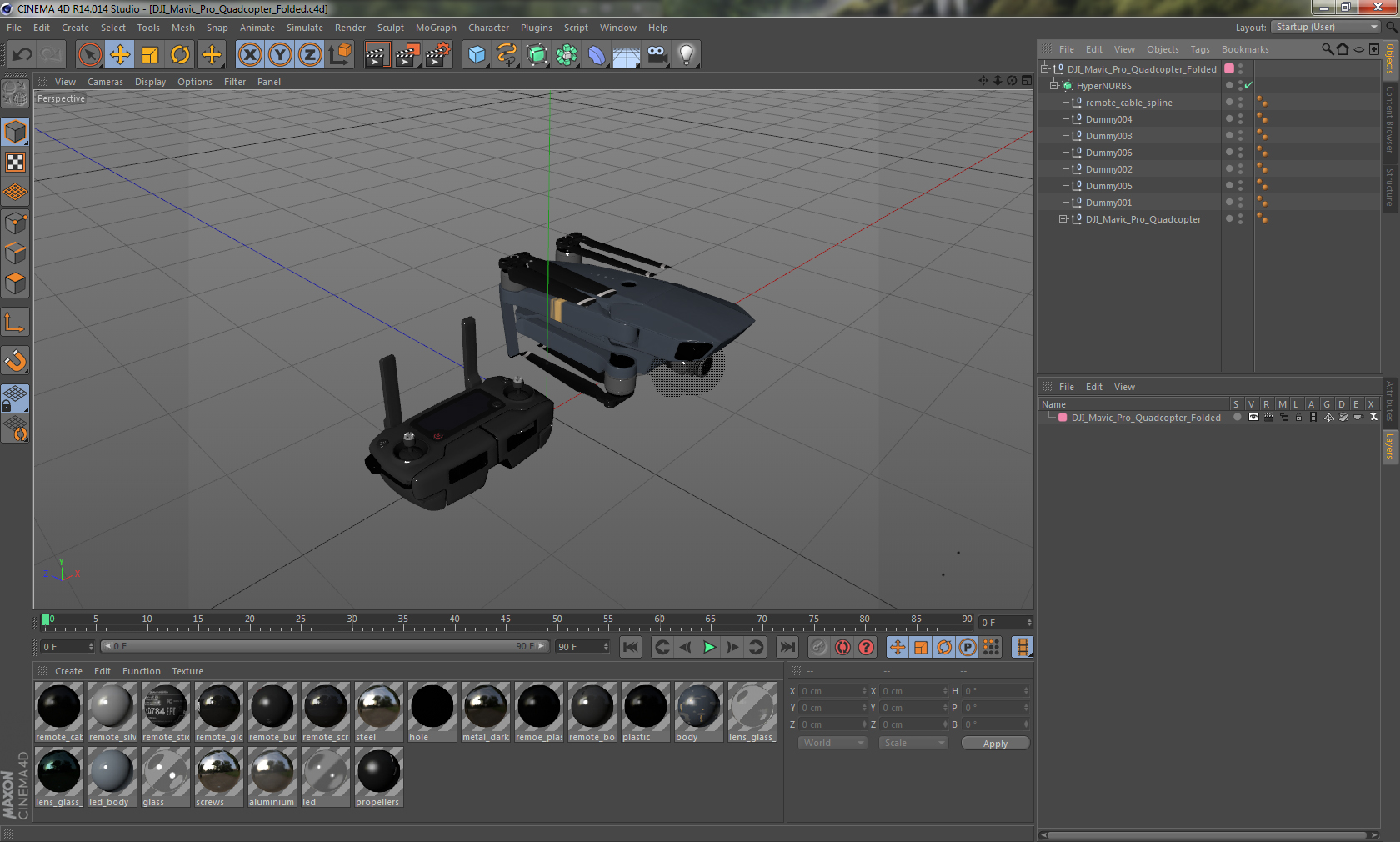The image size is (1400, 842).
Task: Add a Cube primitive object
Action: 477,55
